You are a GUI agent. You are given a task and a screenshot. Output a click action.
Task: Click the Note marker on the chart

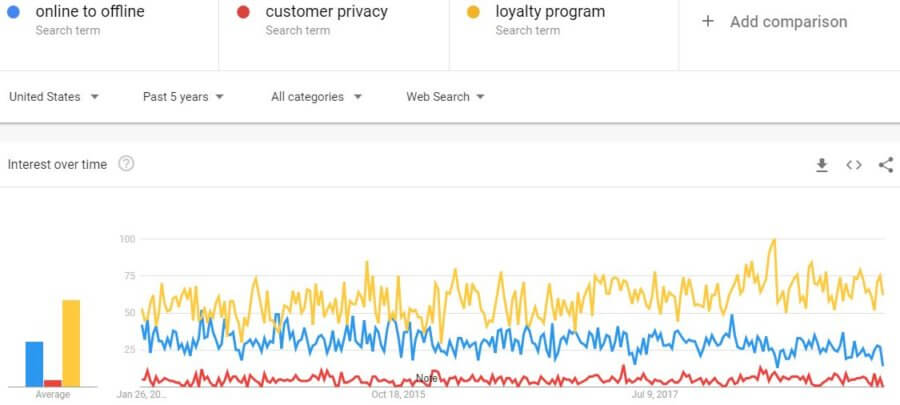pos(426,379)
